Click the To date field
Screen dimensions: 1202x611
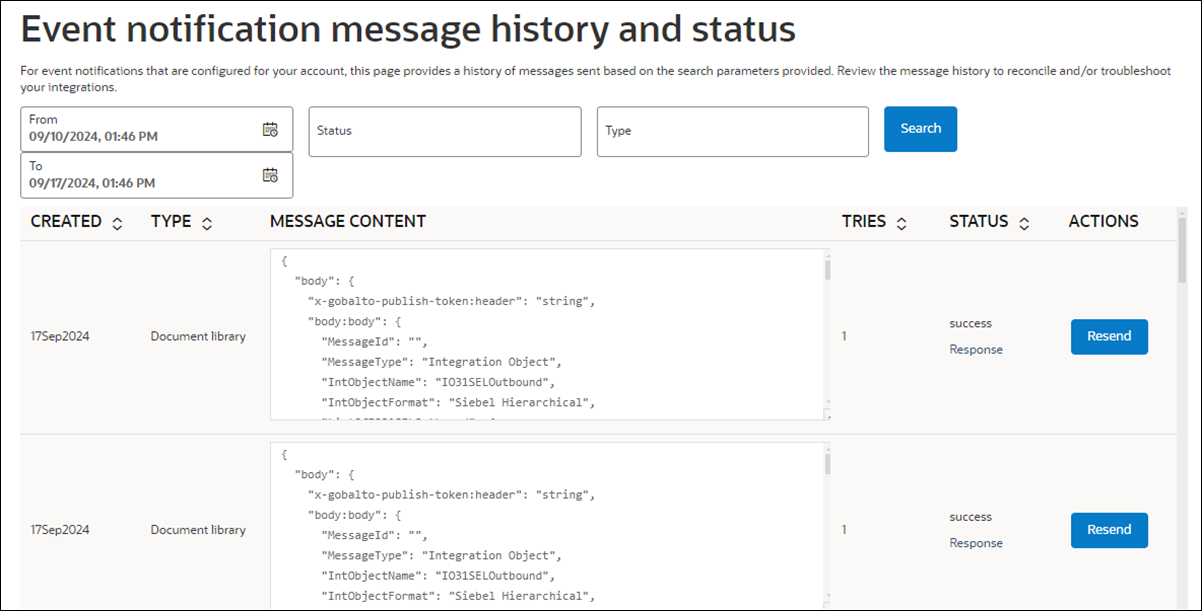pyautogui.click(x=157, y=175)
